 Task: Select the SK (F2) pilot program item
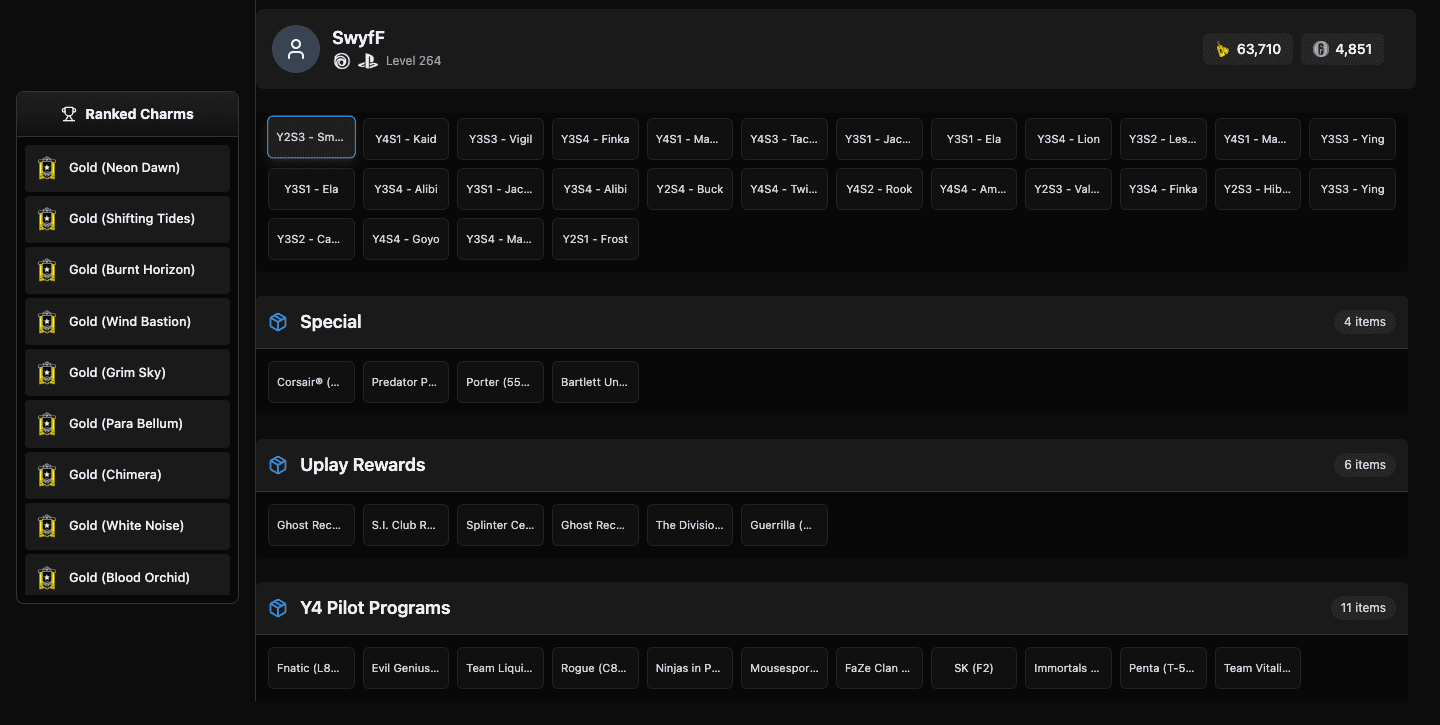(973, 668)
